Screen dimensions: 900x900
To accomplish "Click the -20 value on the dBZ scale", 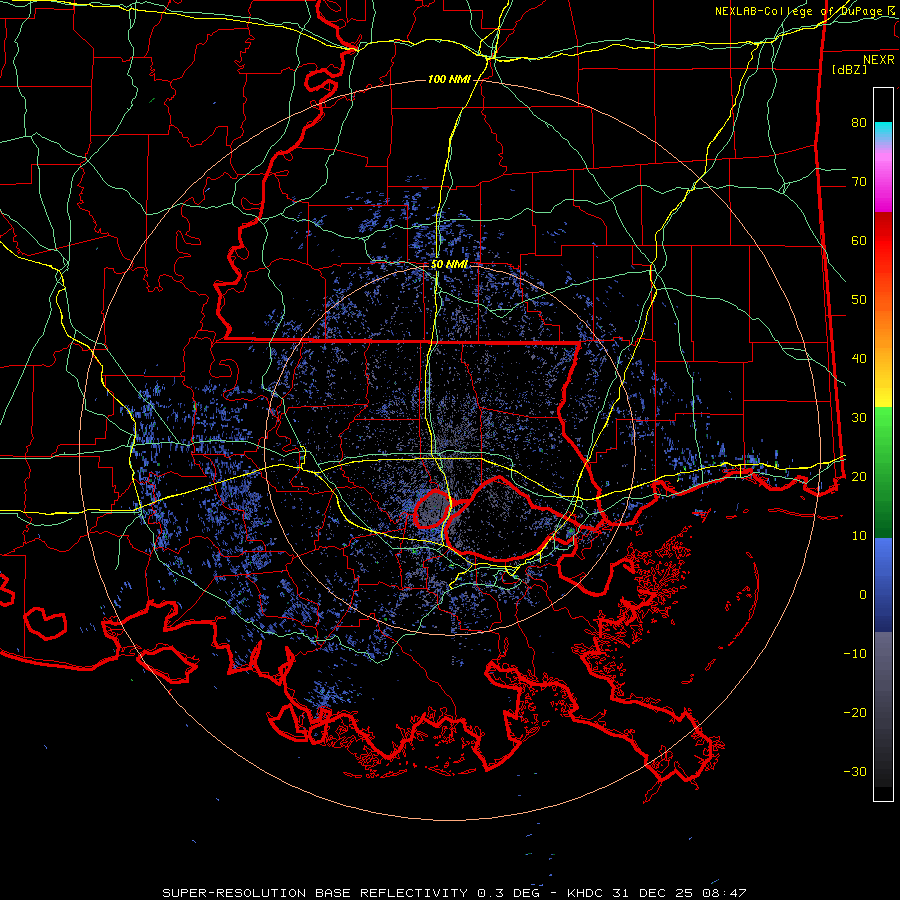I will click(855, 712).
